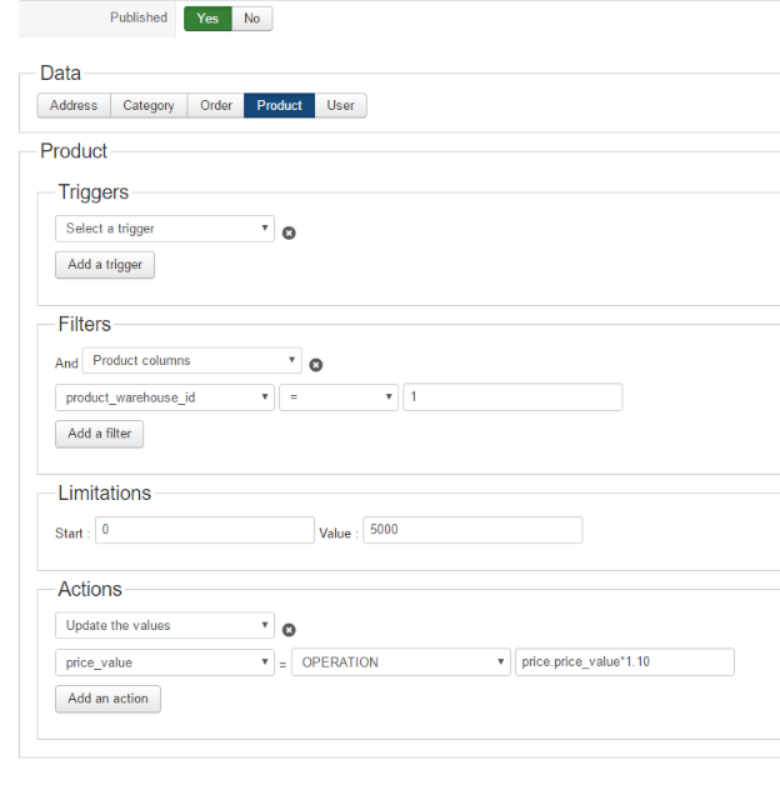Set Published to No
780x785 pixels.
252,18
